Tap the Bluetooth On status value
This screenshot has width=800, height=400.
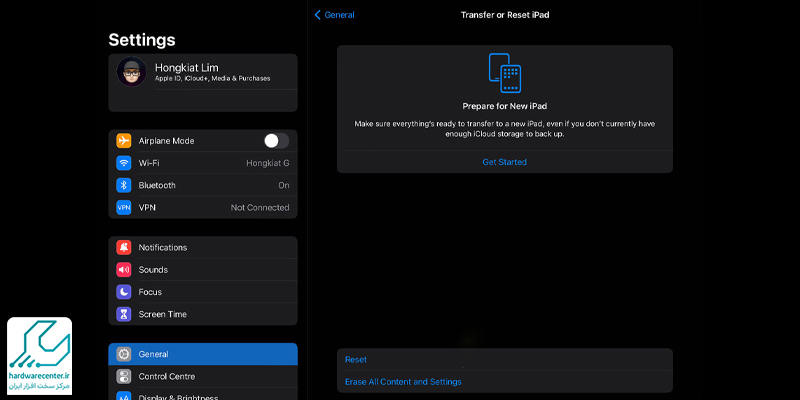[x=284, y=185]
